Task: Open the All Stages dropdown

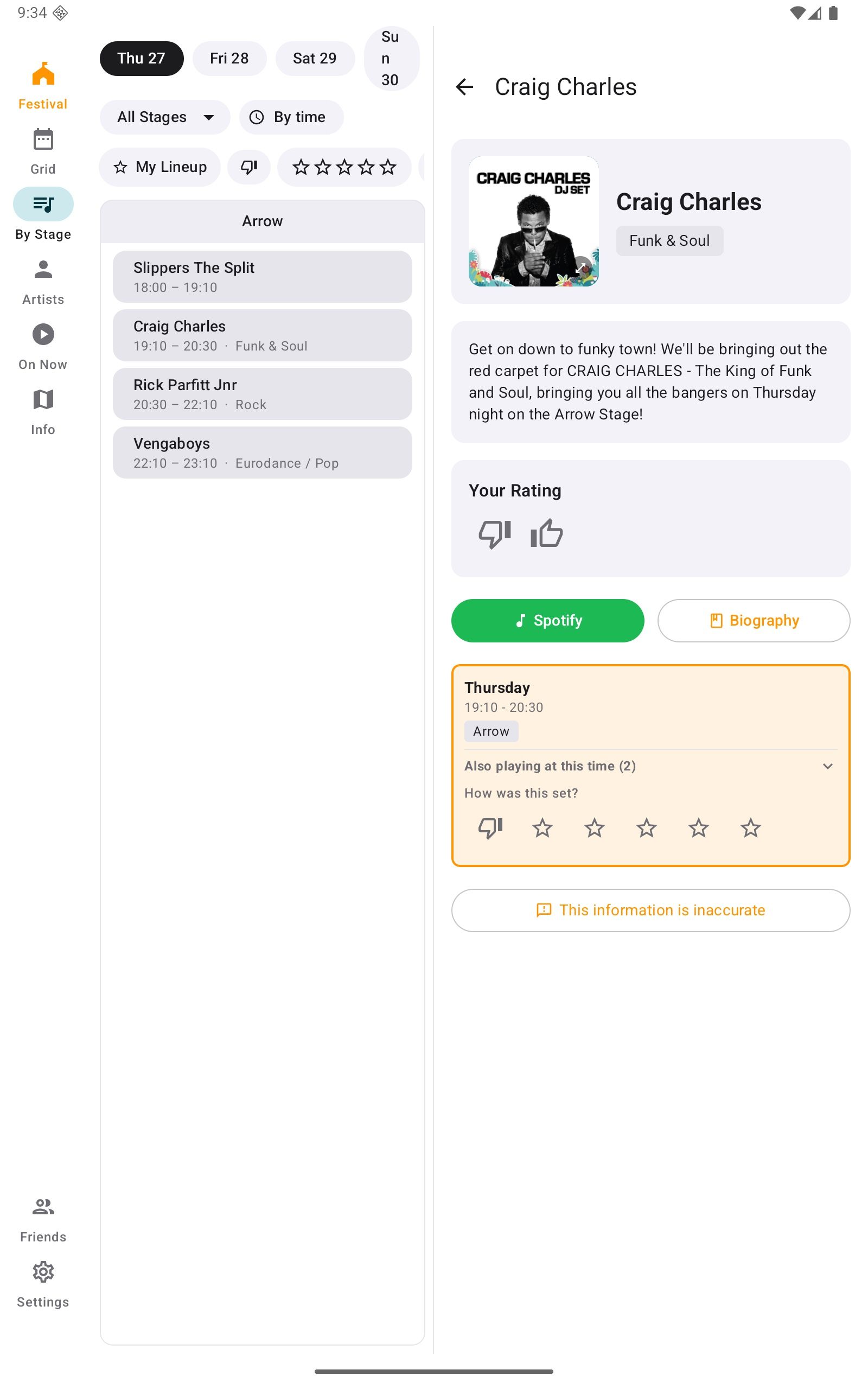Action: coord(165,117)
